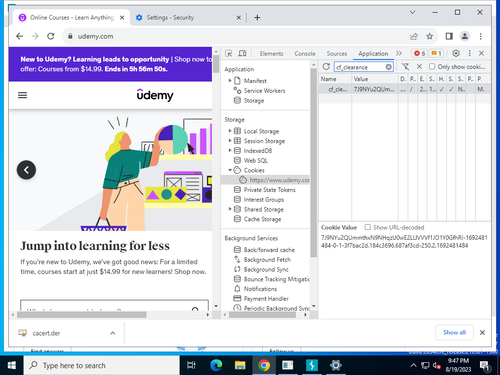
Task: Refresh the cookies table
Action: pyautogui.click(x=326, y=67)
